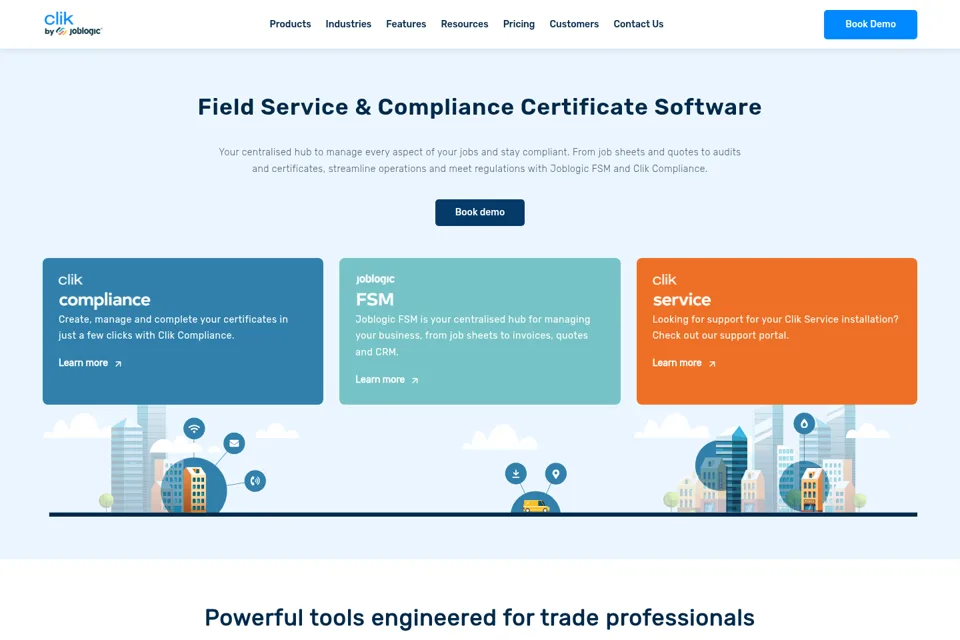Viewport: 960px width, 640px height.
Task: Click the arrow icon in compliance card
Action: point(118,364)
